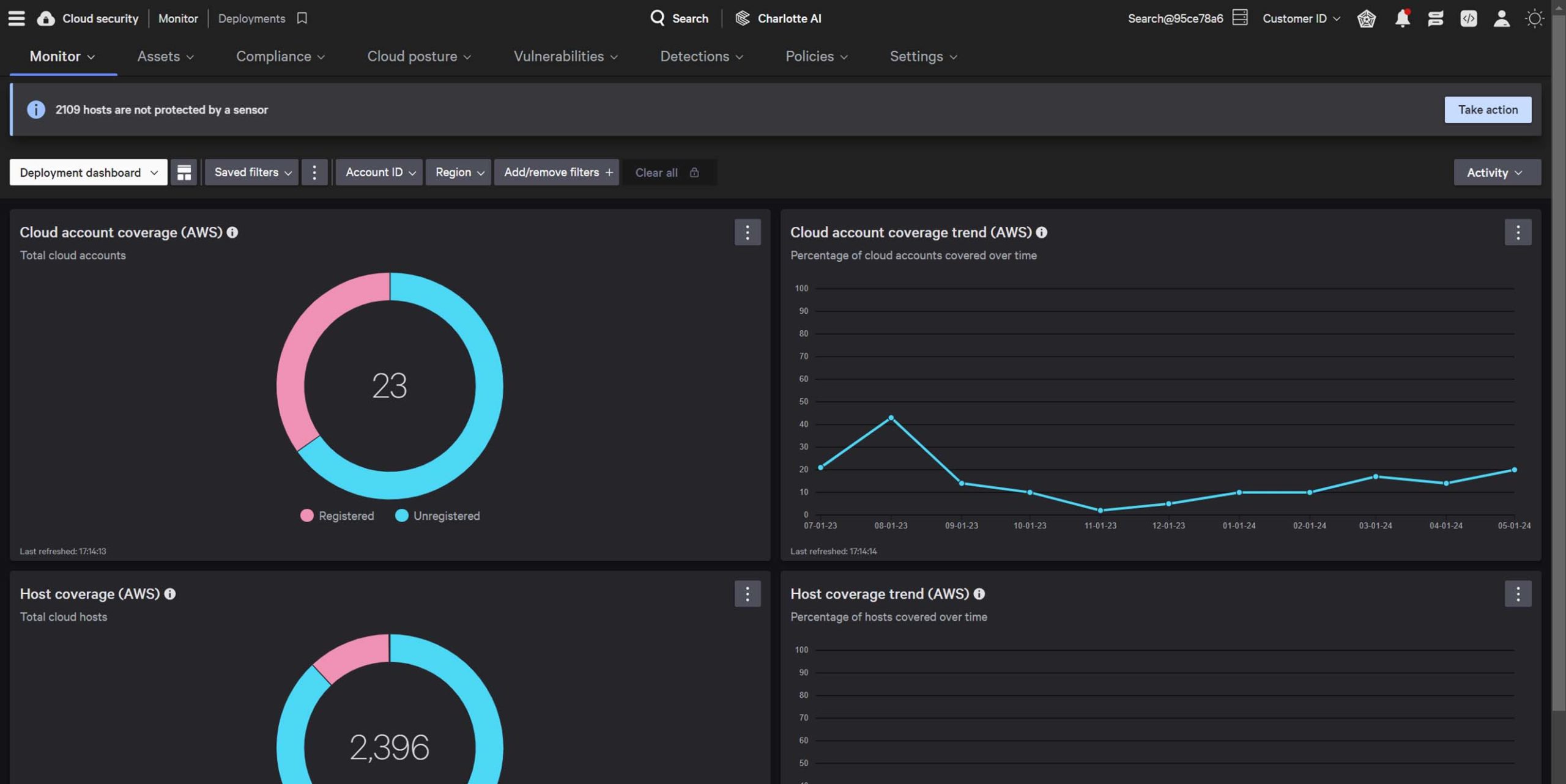The height and width of the screenshot is (784, 1566).
Task: Click the 08-01-23 peak data point
Action: point(891,418)
